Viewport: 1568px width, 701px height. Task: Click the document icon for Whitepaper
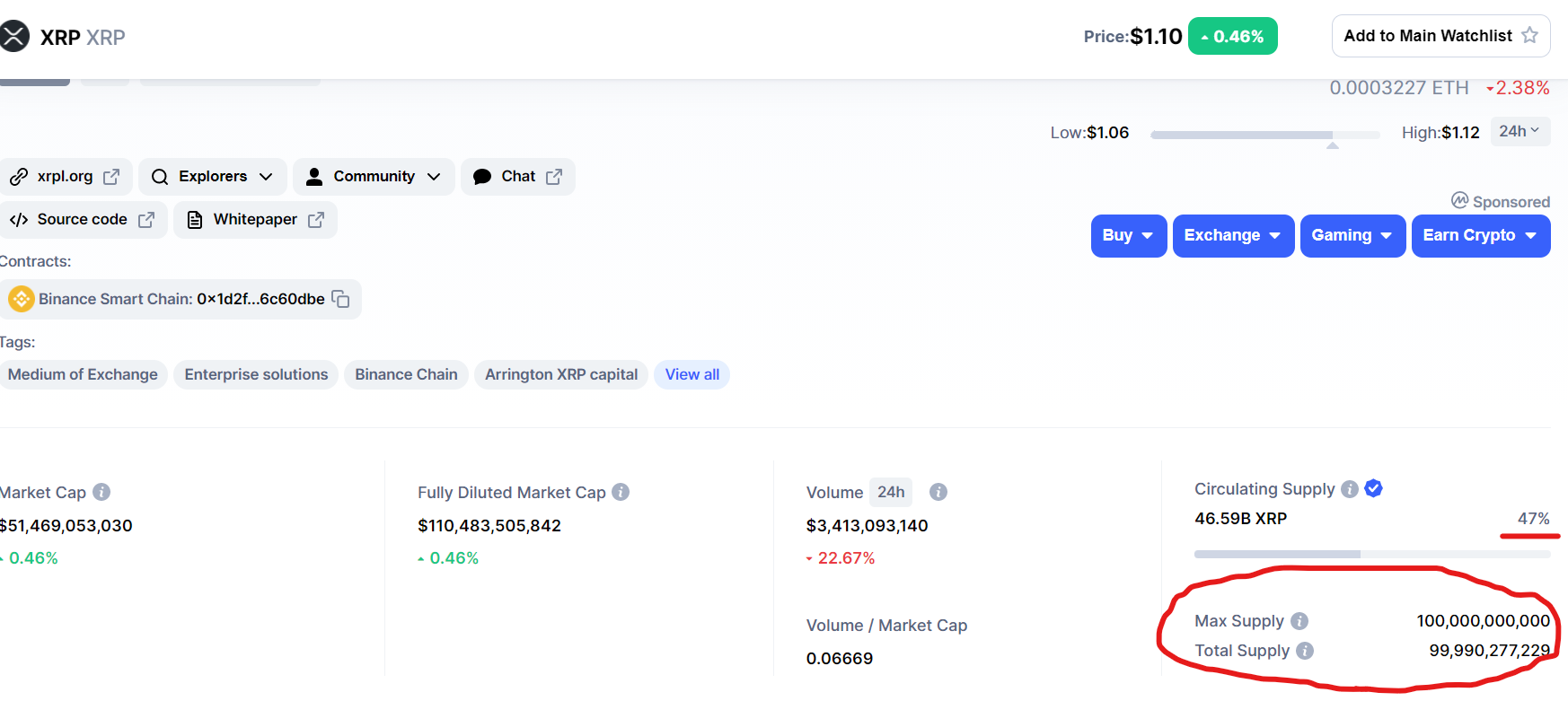click(195, 220)
